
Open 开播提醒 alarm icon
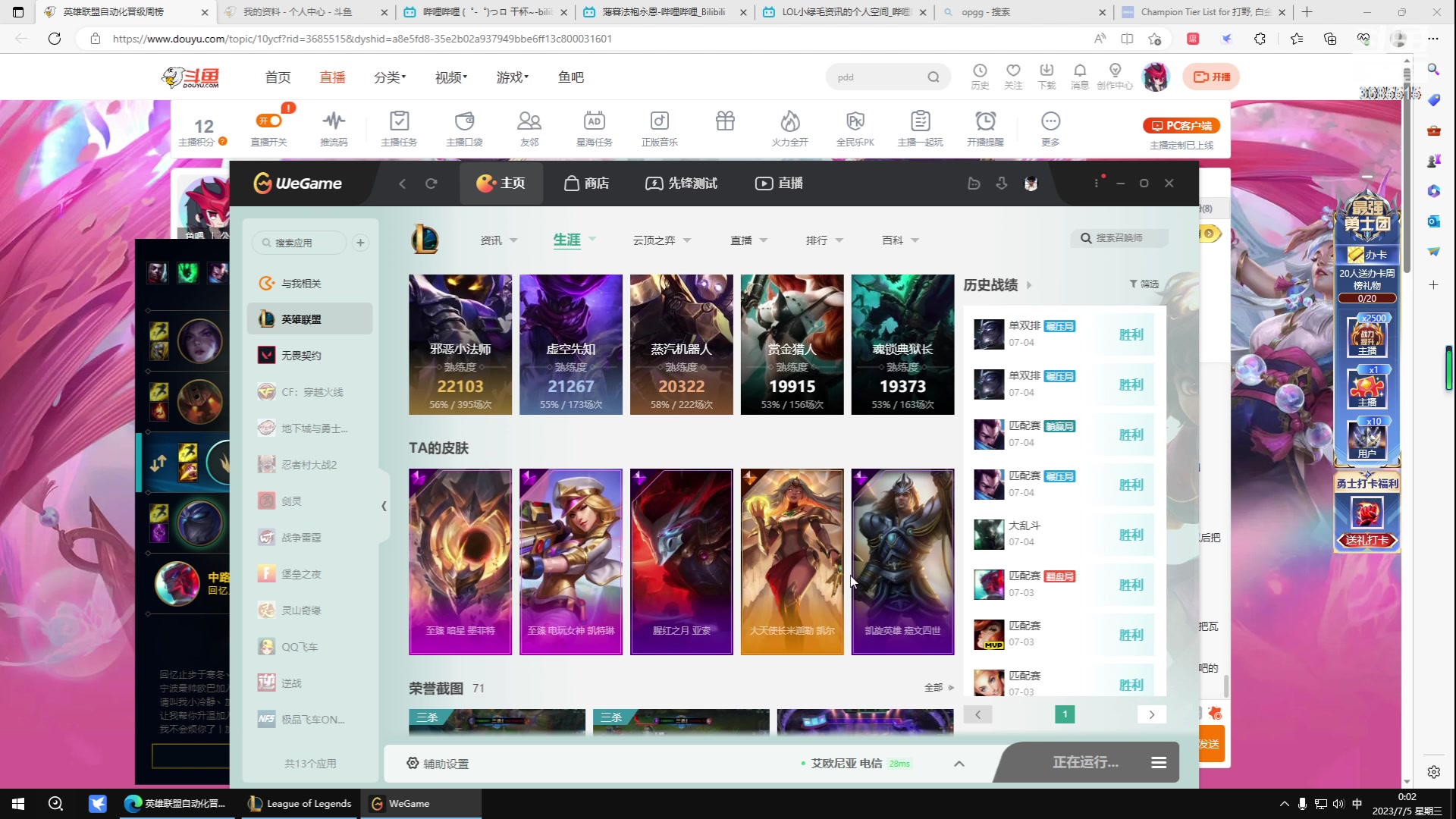[985, 127]
